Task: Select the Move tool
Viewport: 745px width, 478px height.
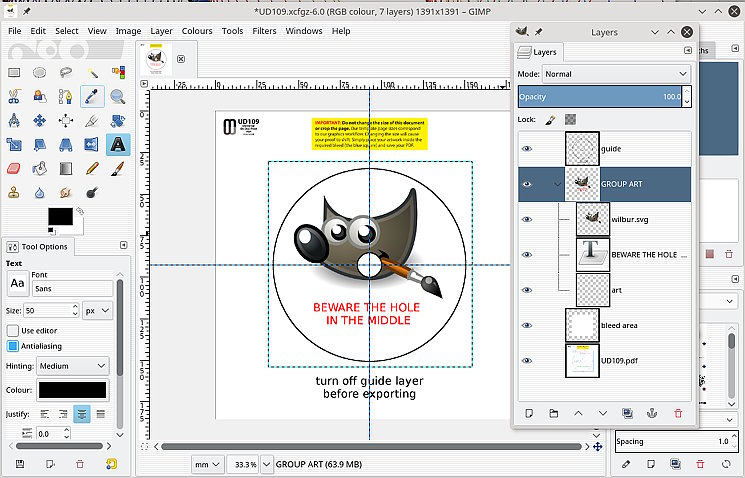Action: pos(39,120)
